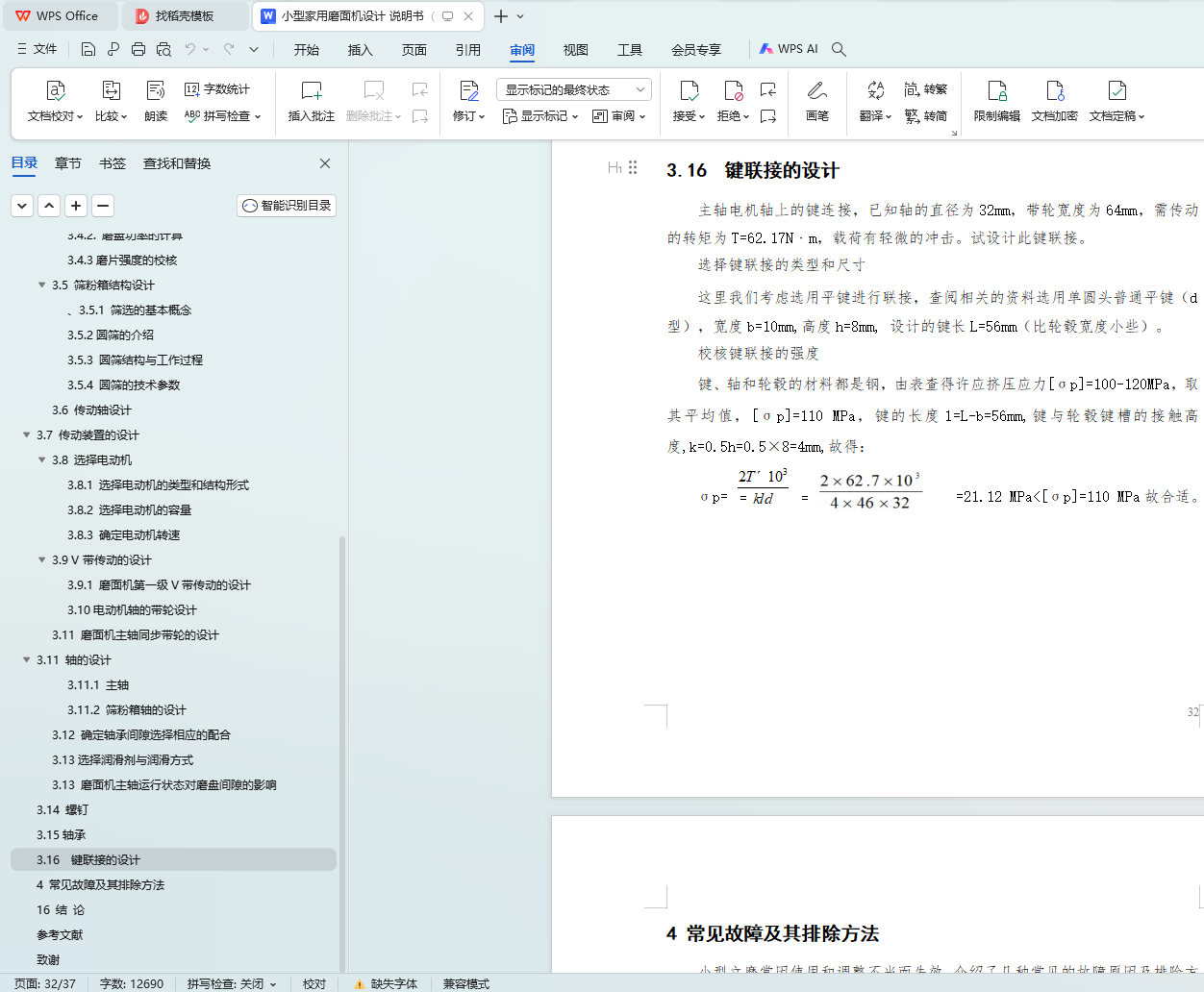The width and height of the screenshot is (1204, 992).
Task: Switch to 章节 navigation tab
Action: [68, 163]
